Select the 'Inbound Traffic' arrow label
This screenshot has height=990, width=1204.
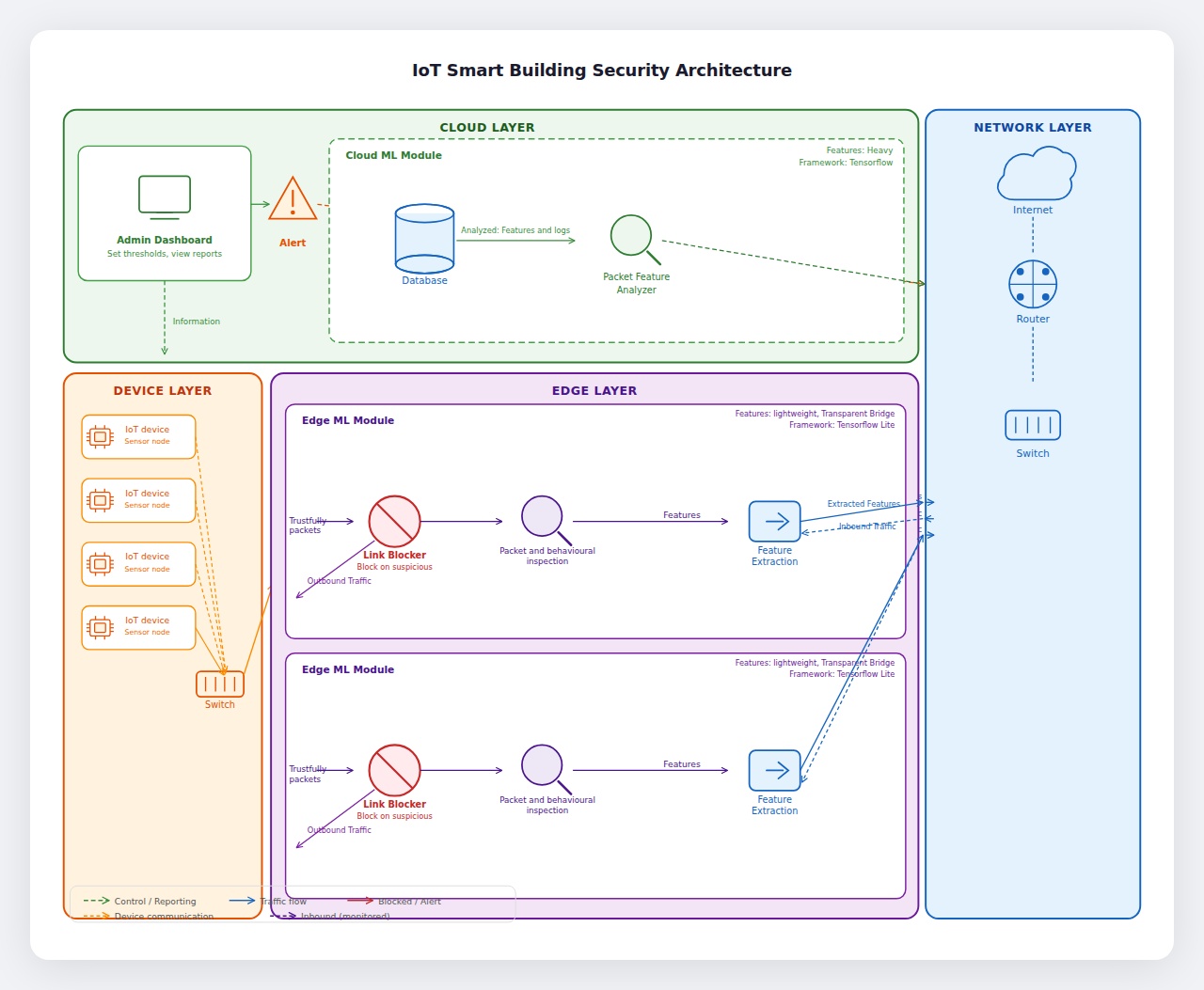pyautogui.click(x=866, y=526)
